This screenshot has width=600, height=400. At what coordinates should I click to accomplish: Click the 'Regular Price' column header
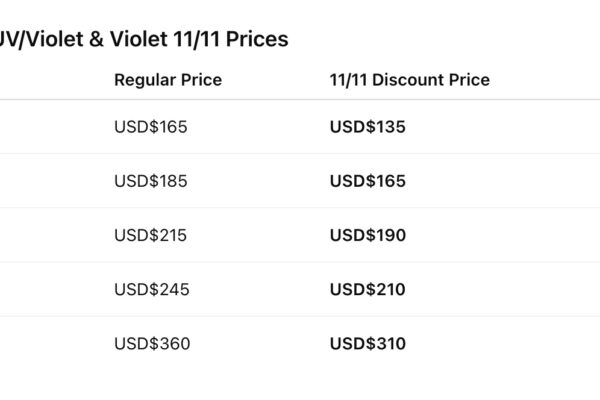[x=168, y=80]
